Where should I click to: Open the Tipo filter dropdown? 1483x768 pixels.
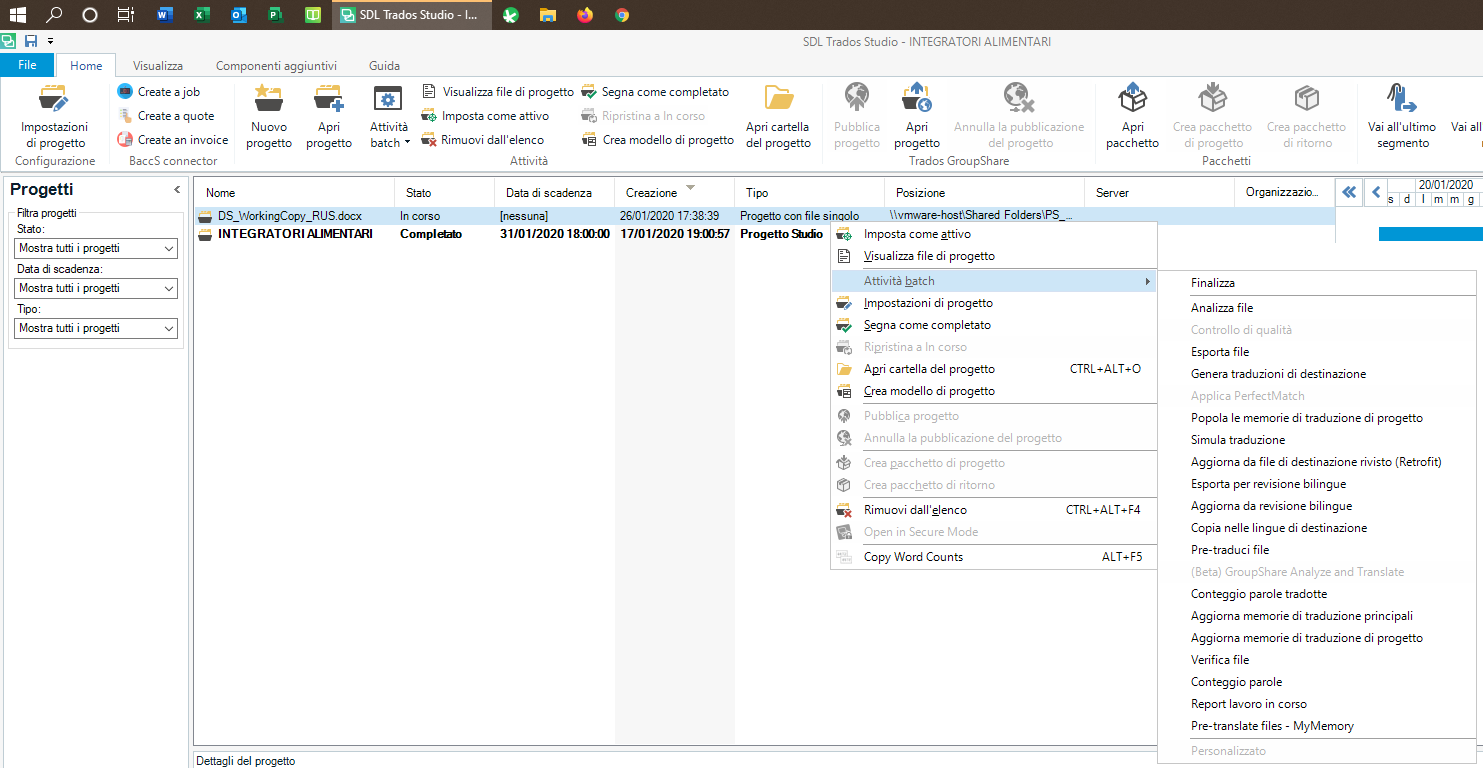97,328
